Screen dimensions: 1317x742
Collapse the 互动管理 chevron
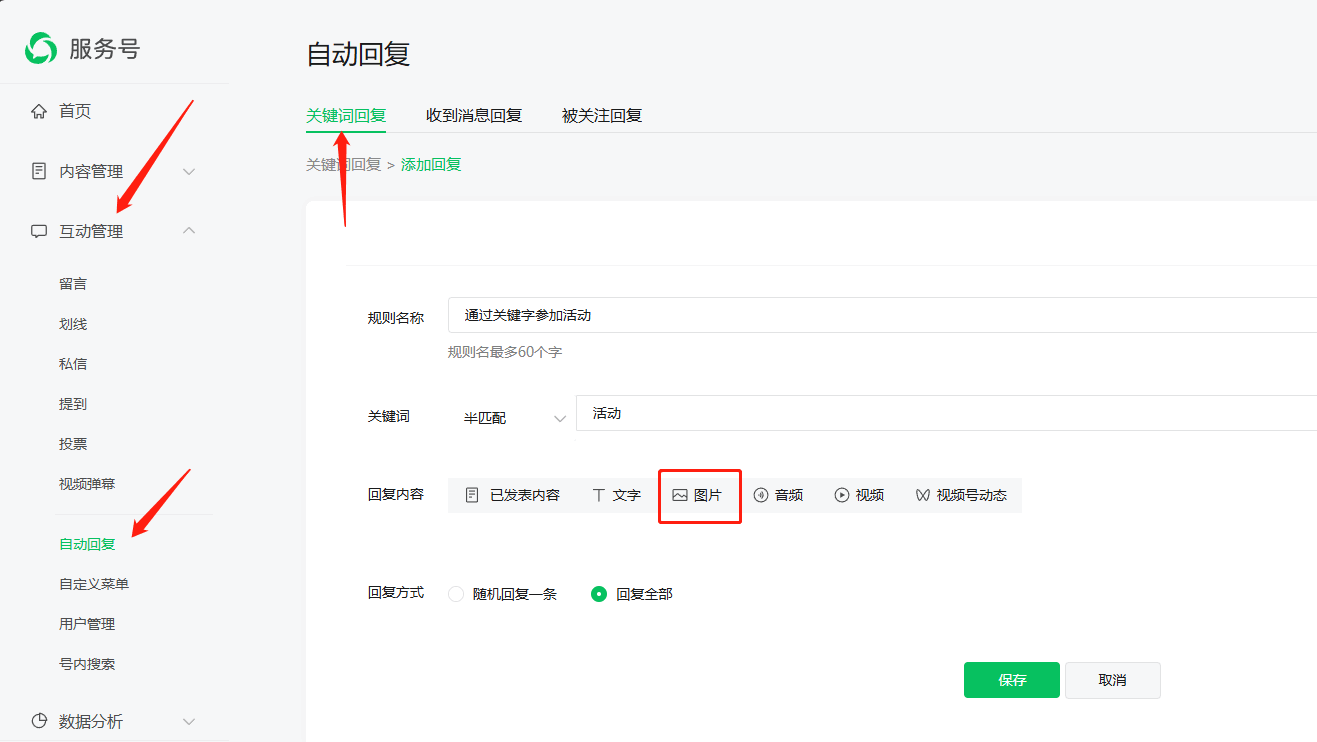(x=189, y=231)
